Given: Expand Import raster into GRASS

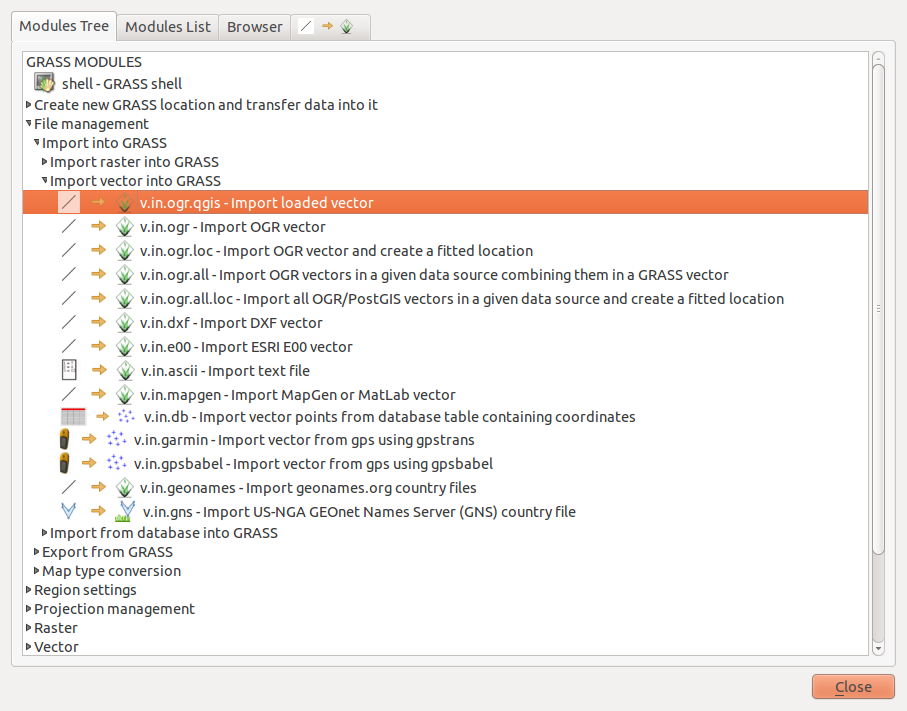Looking at the screenshot, I should 44,162.
